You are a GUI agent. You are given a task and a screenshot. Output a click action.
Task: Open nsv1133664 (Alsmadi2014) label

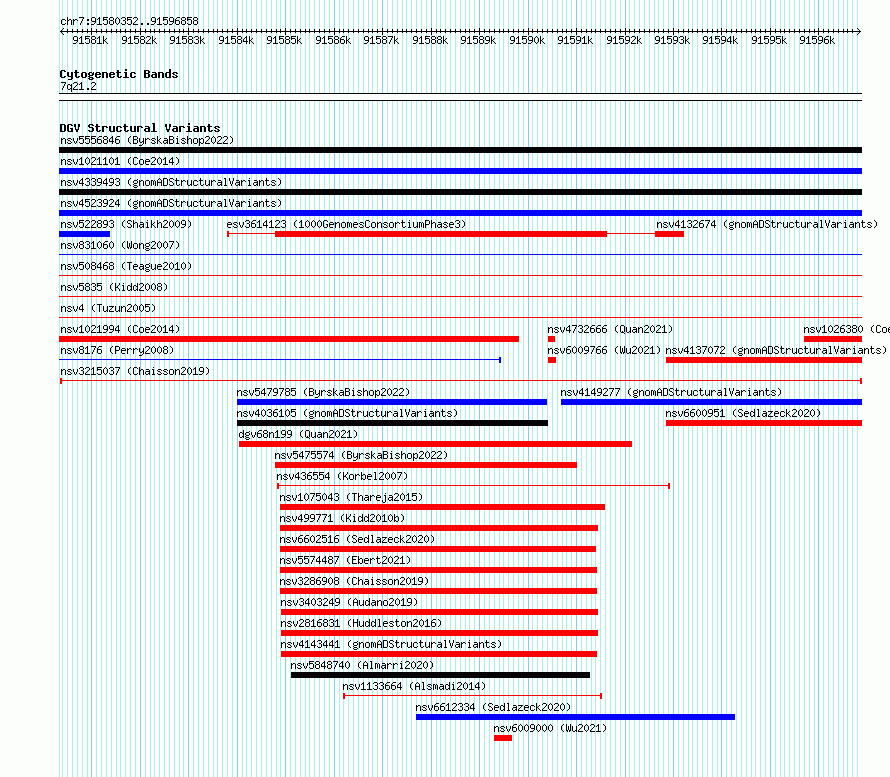[x=414, y=686]
